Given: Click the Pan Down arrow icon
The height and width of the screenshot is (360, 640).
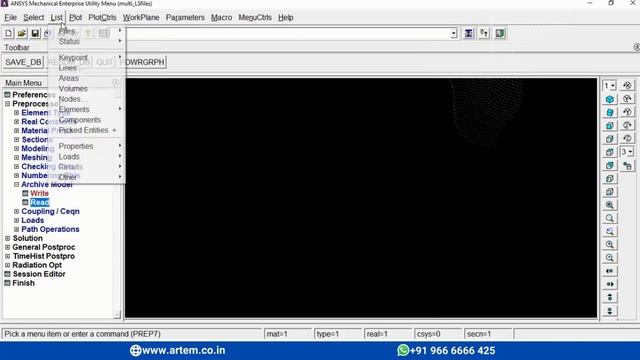Looking at the screenshot, I should [x=610, y=311].
